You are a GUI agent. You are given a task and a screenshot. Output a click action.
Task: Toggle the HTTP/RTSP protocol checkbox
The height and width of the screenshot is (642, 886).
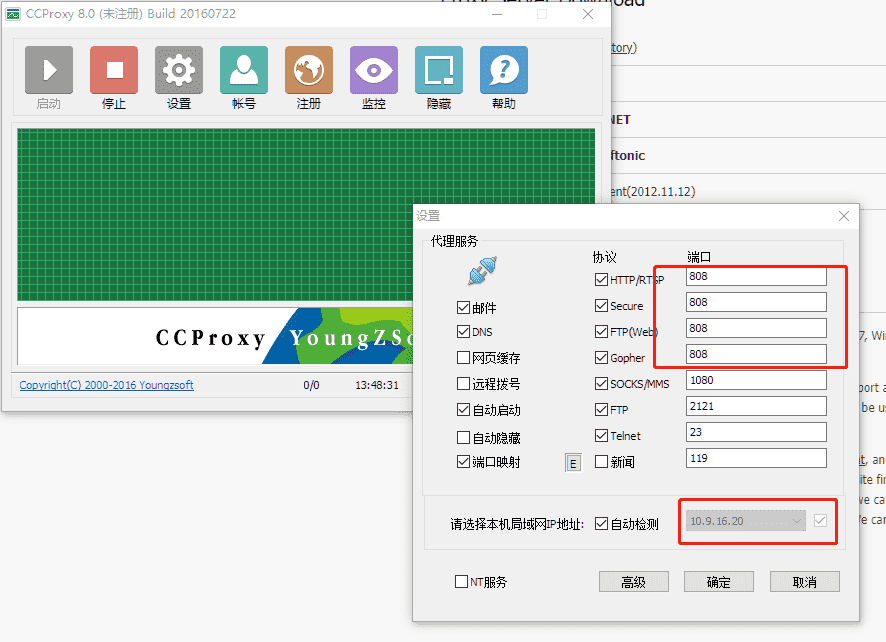(602, 280)
